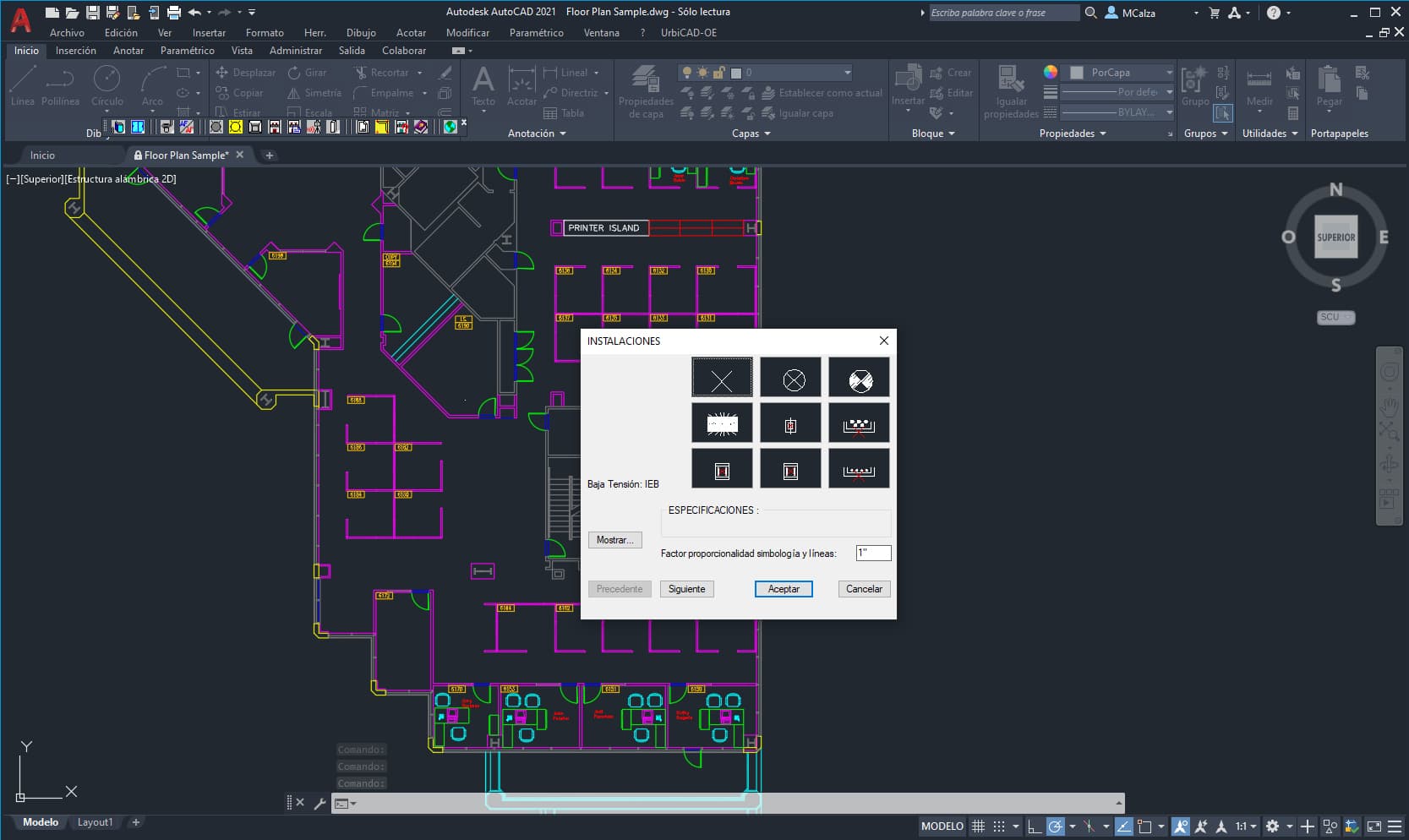Click the command line customize wrench icon
The width and height of the screenshot is (1409, 840).
click(x=319, y=804)
